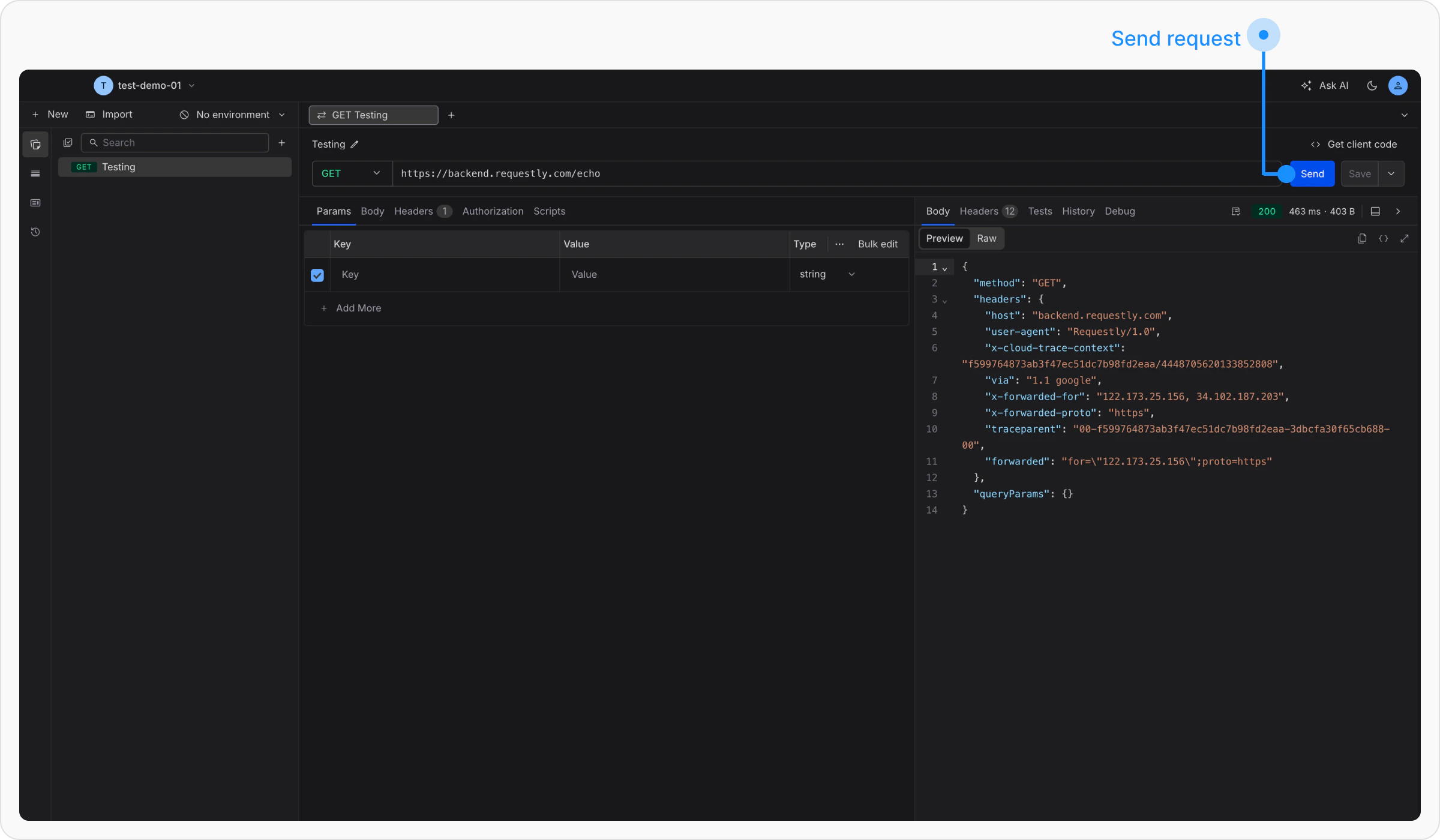Toggle the select-all checkbox near Search

coord(68,143)
